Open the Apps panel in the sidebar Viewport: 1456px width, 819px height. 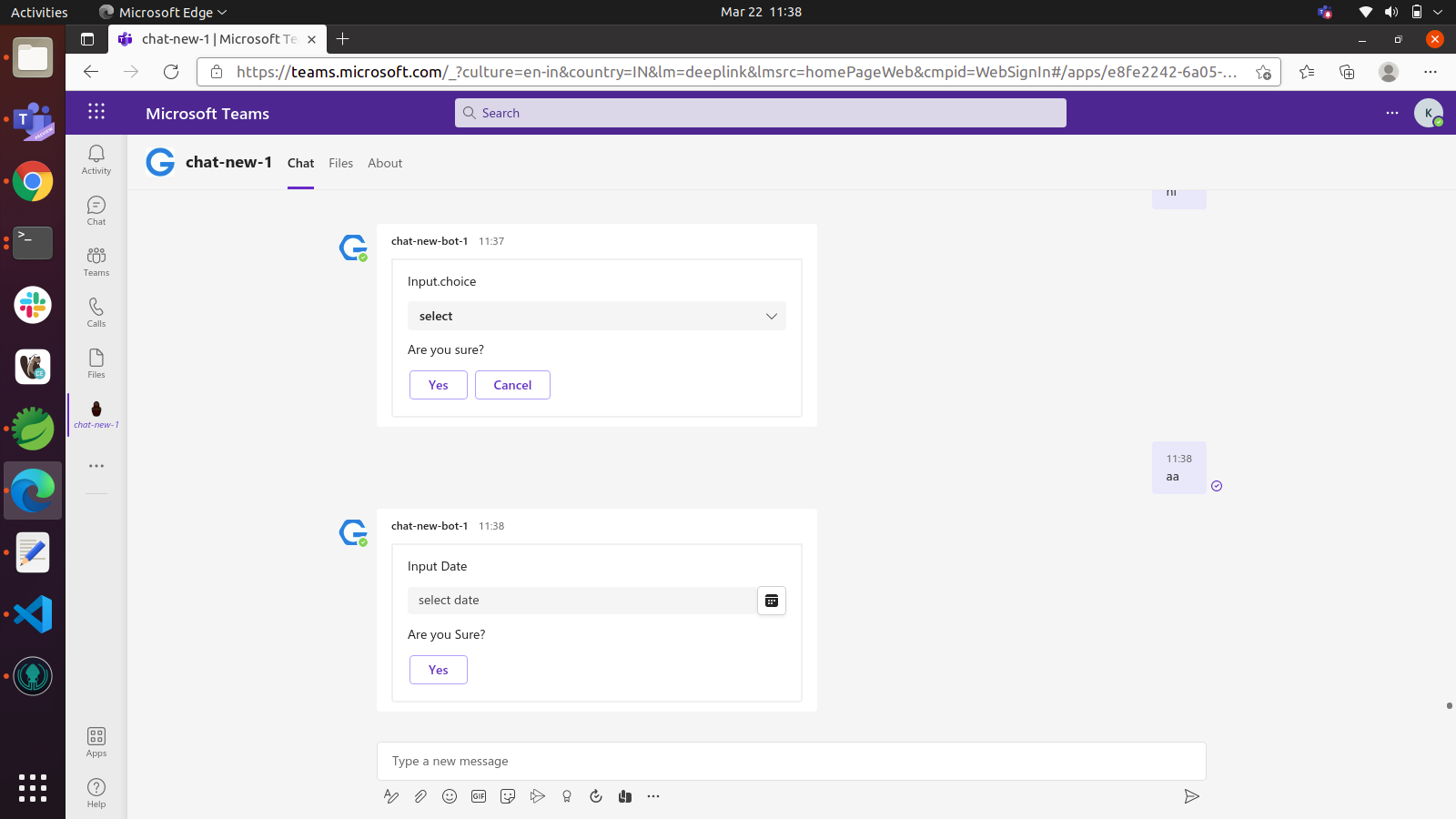96,739
